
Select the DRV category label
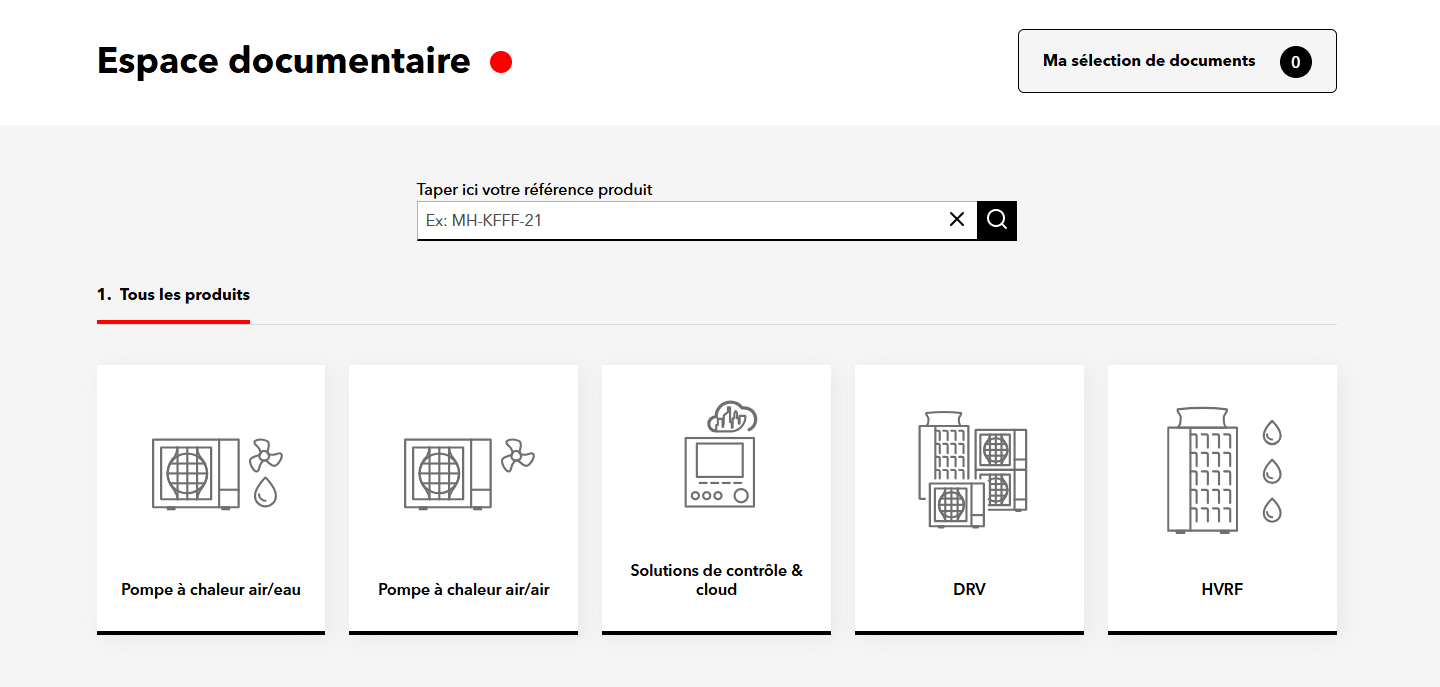[x=969, y=590]
